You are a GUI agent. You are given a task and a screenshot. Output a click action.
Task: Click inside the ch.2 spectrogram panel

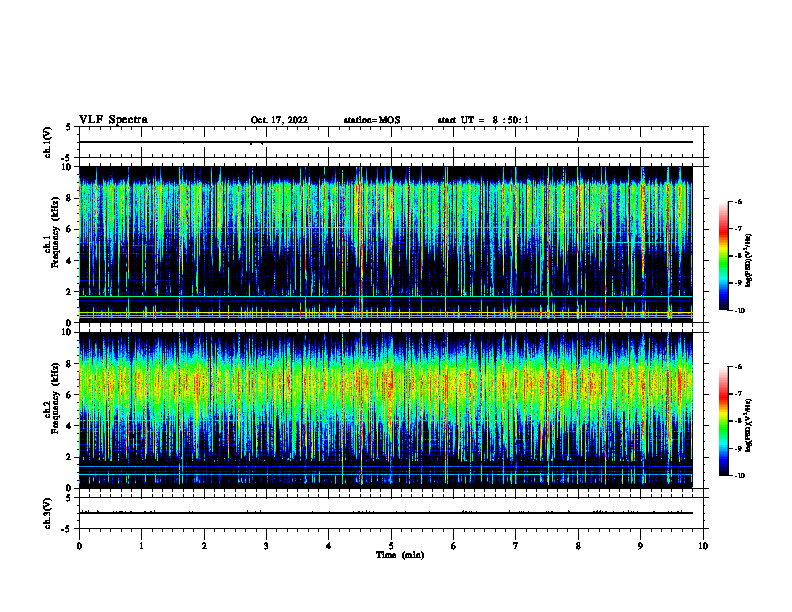(386, 410)
